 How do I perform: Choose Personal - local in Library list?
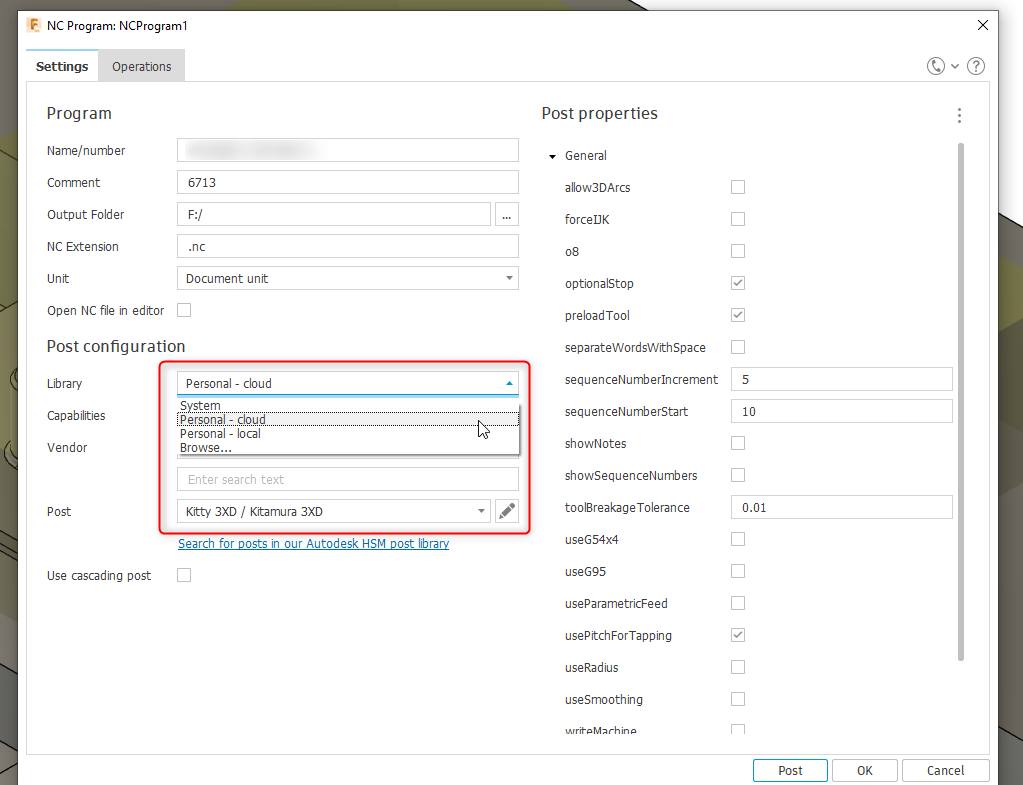tap(348, 434)
